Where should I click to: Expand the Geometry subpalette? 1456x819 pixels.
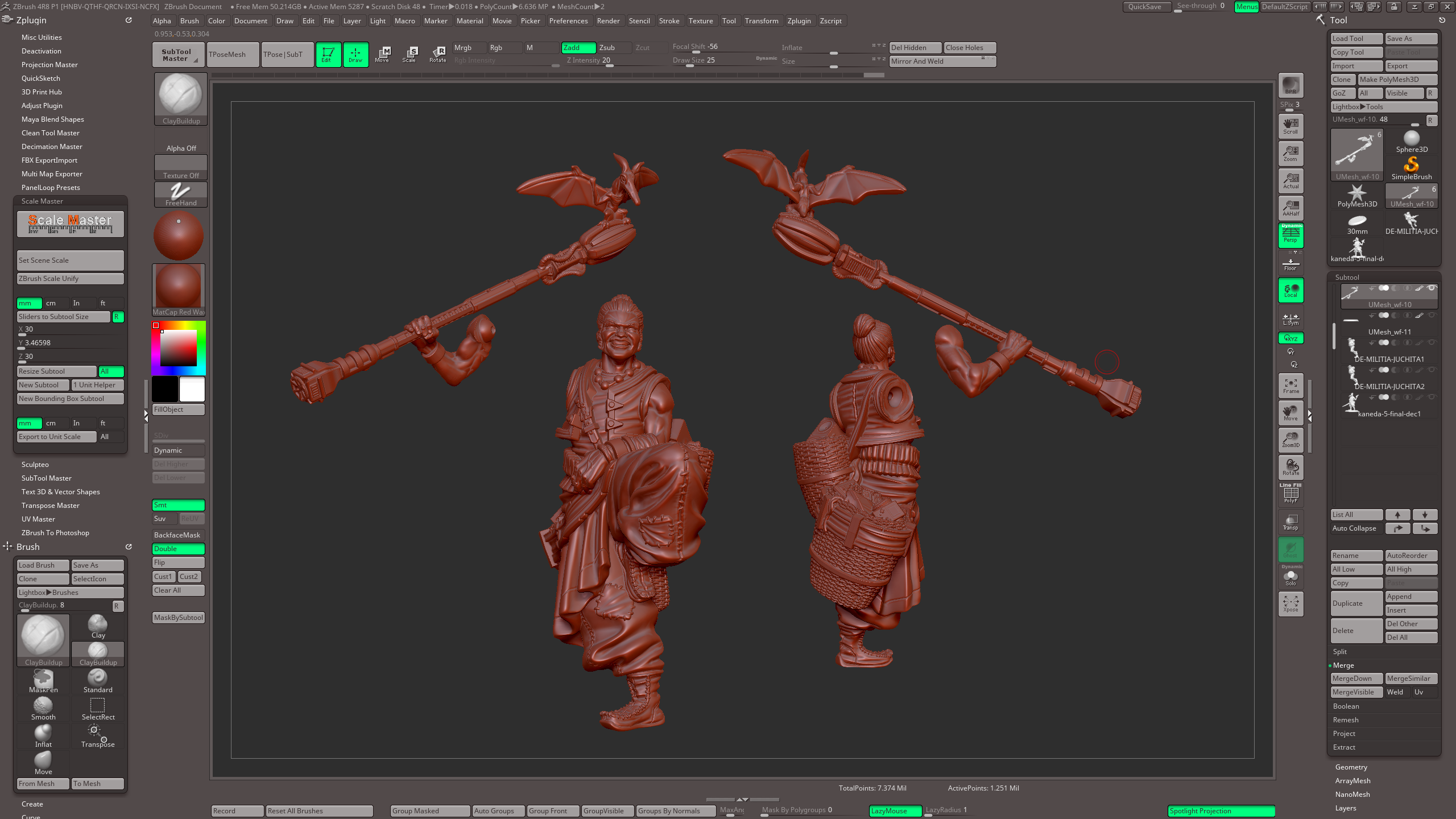pyautogui.click(x=1351, y=767)
